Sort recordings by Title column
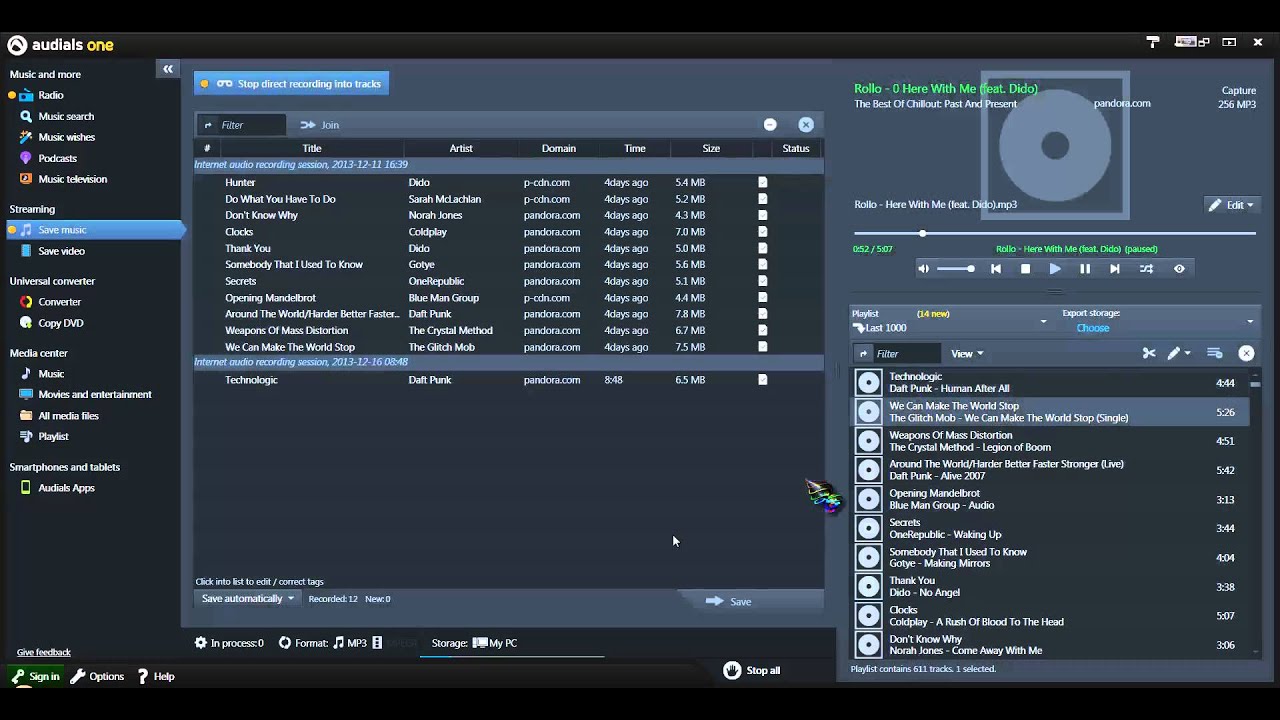 click(312, 148)
